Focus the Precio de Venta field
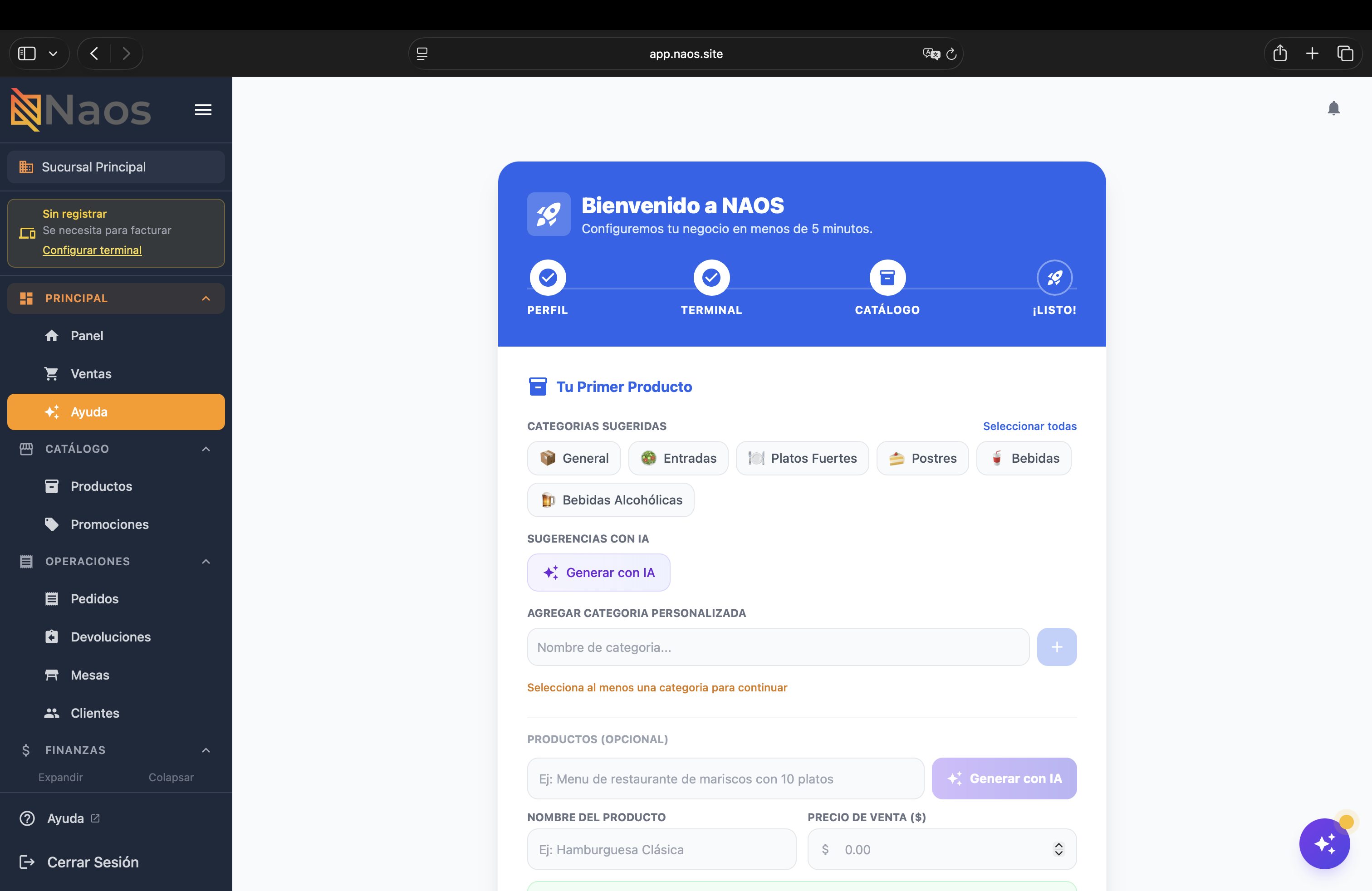1372x891 pixels. (942, 850)
